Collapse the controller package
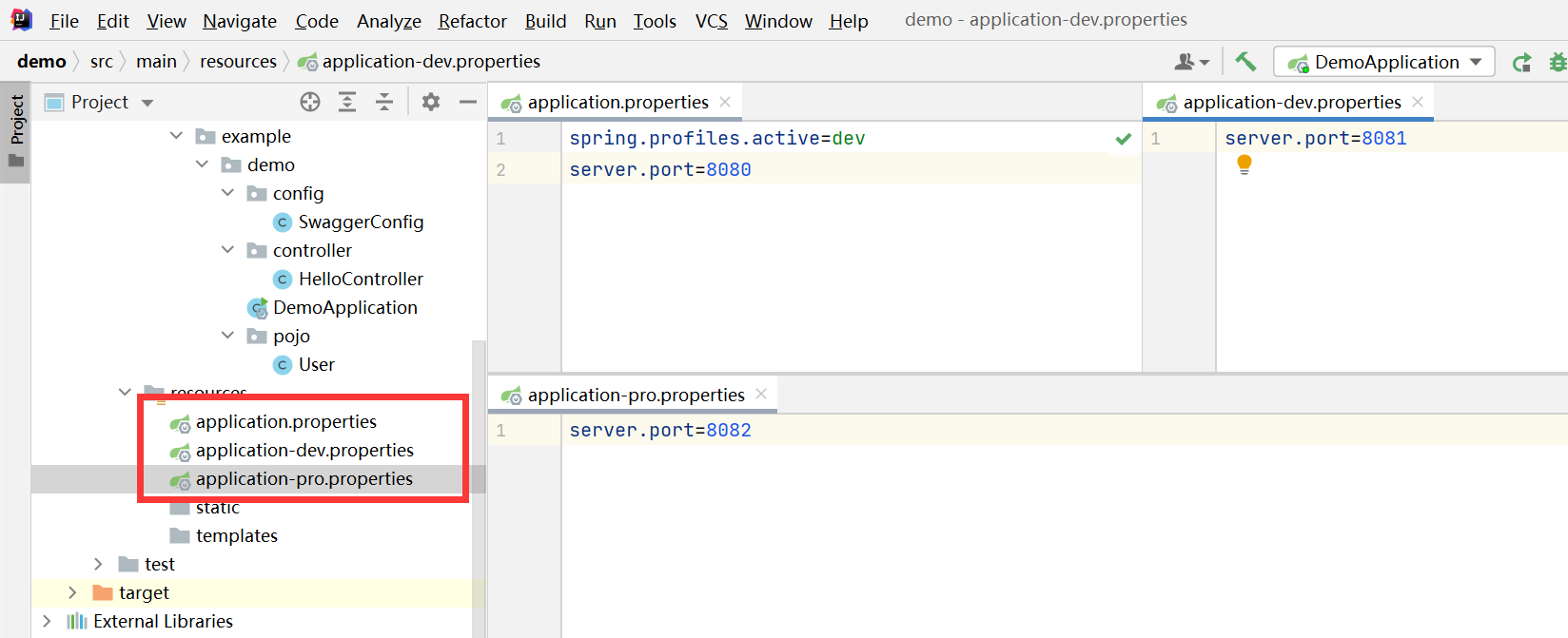The width and height of the screenshot is (1568, 638). [x=227, y=250]
